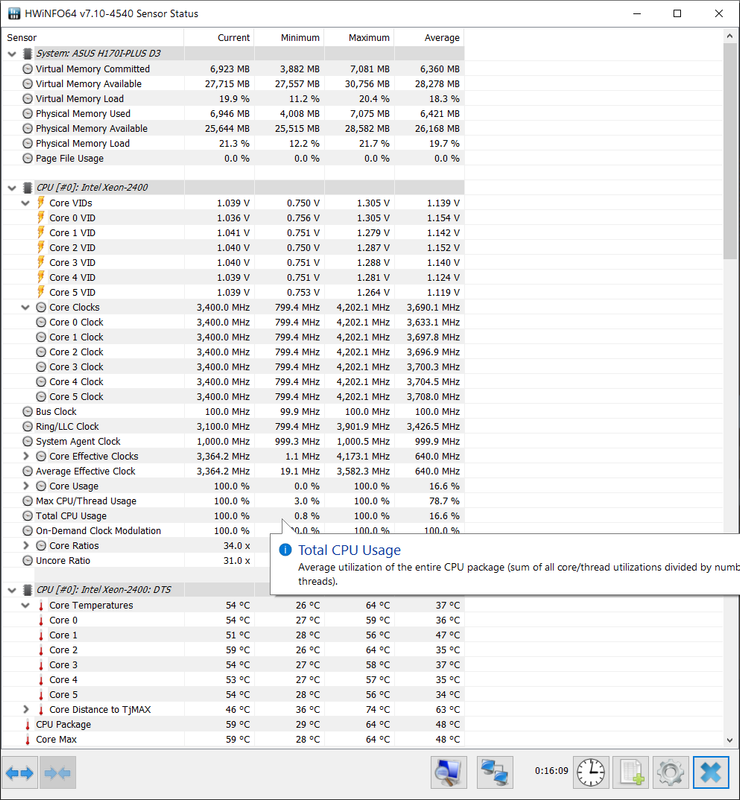Collapse the Core Clocks subtree
This screenshot has width=740, height=800.
click(26, 307)
